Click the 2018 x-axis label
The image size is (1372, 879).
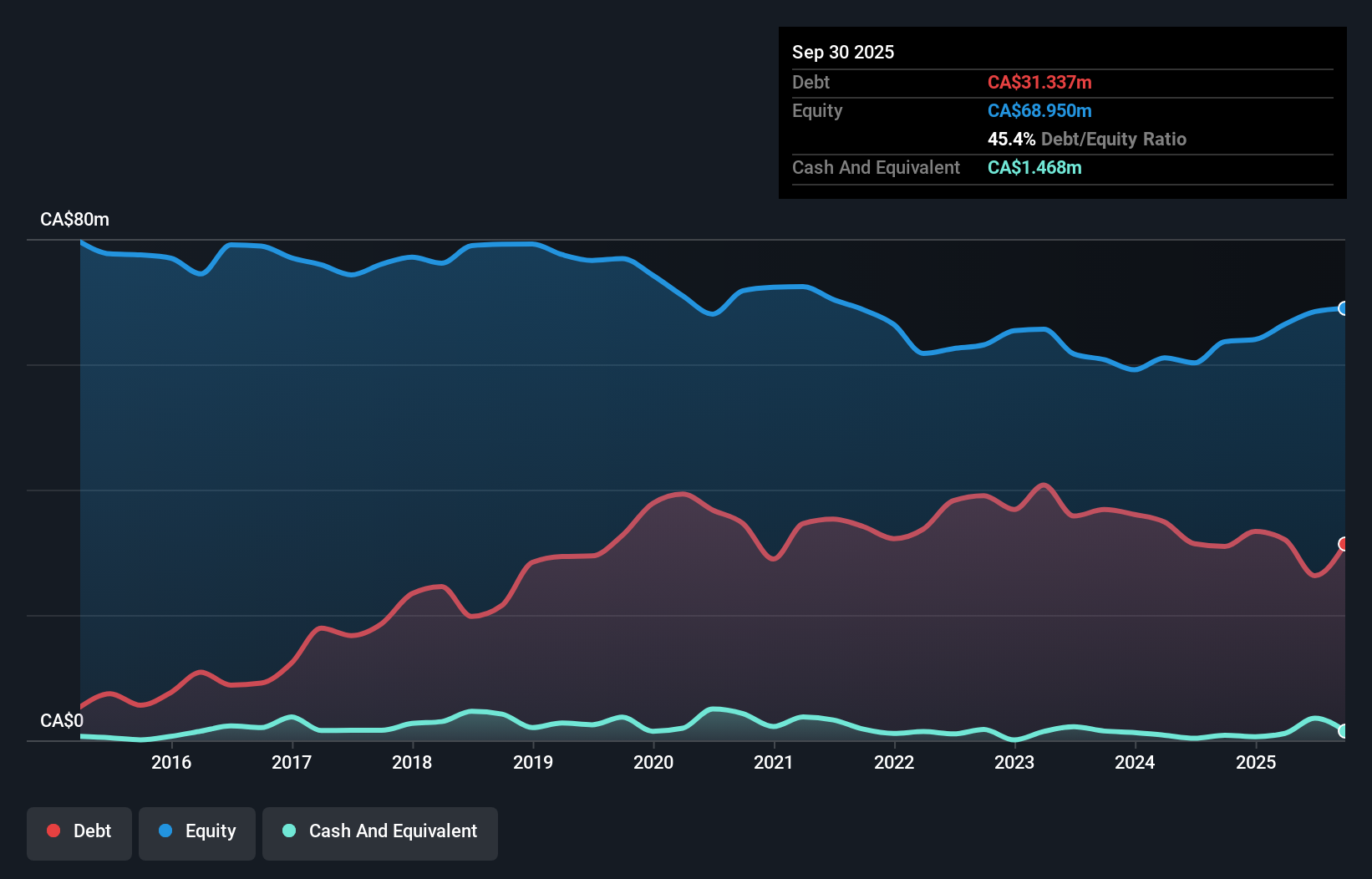click(412, 762)
